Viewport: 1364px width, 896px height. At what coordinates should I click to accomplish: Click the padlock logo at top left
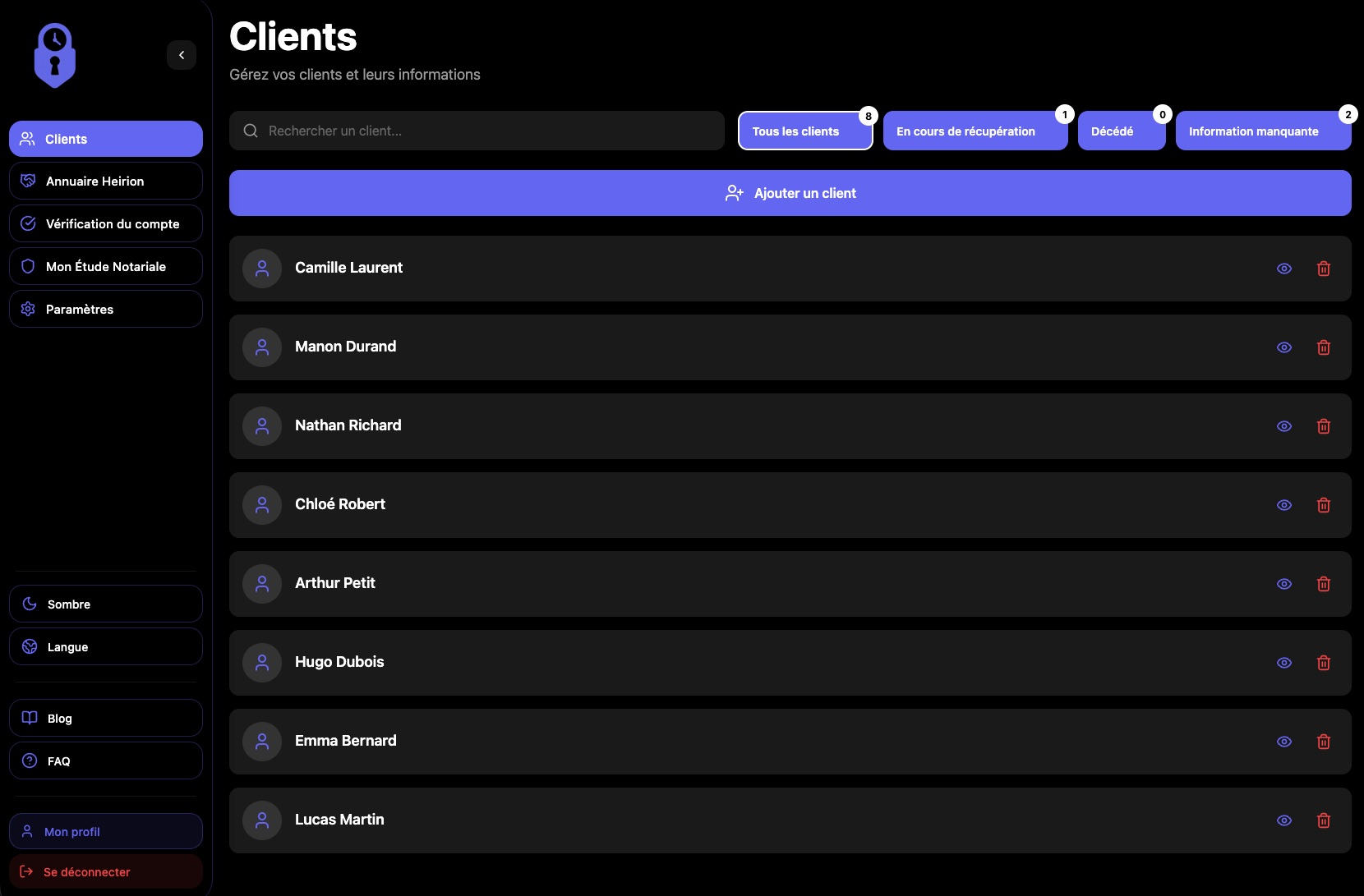click(53, 54)
